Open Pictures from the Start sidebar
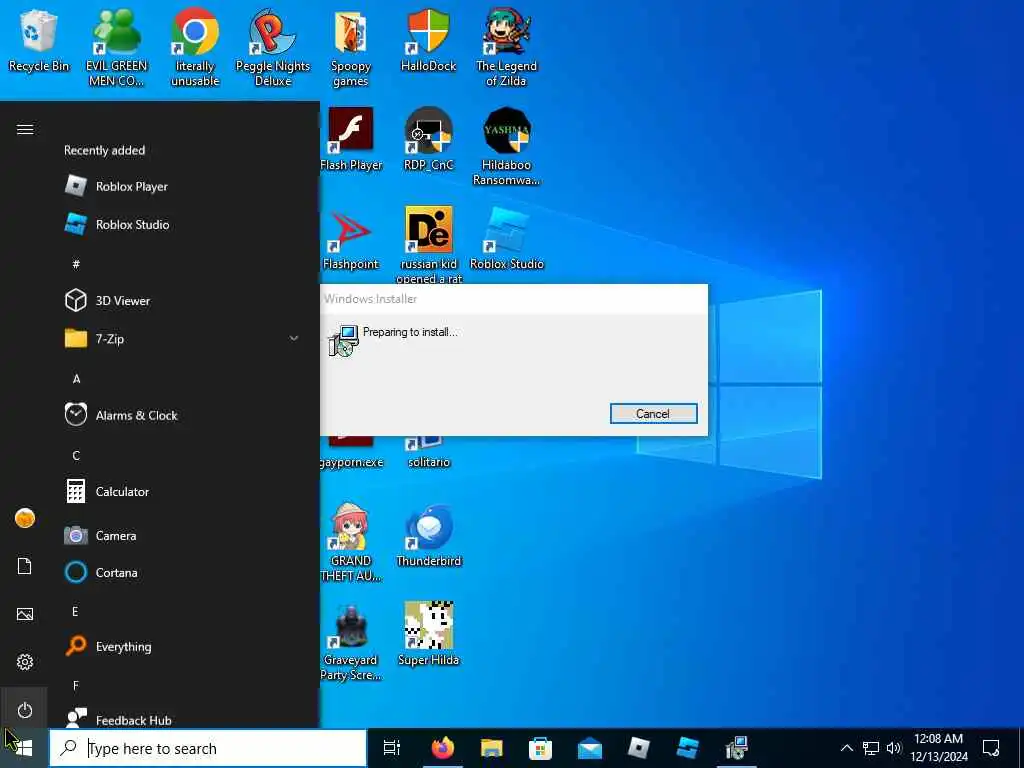 click(x=25, y=614)
